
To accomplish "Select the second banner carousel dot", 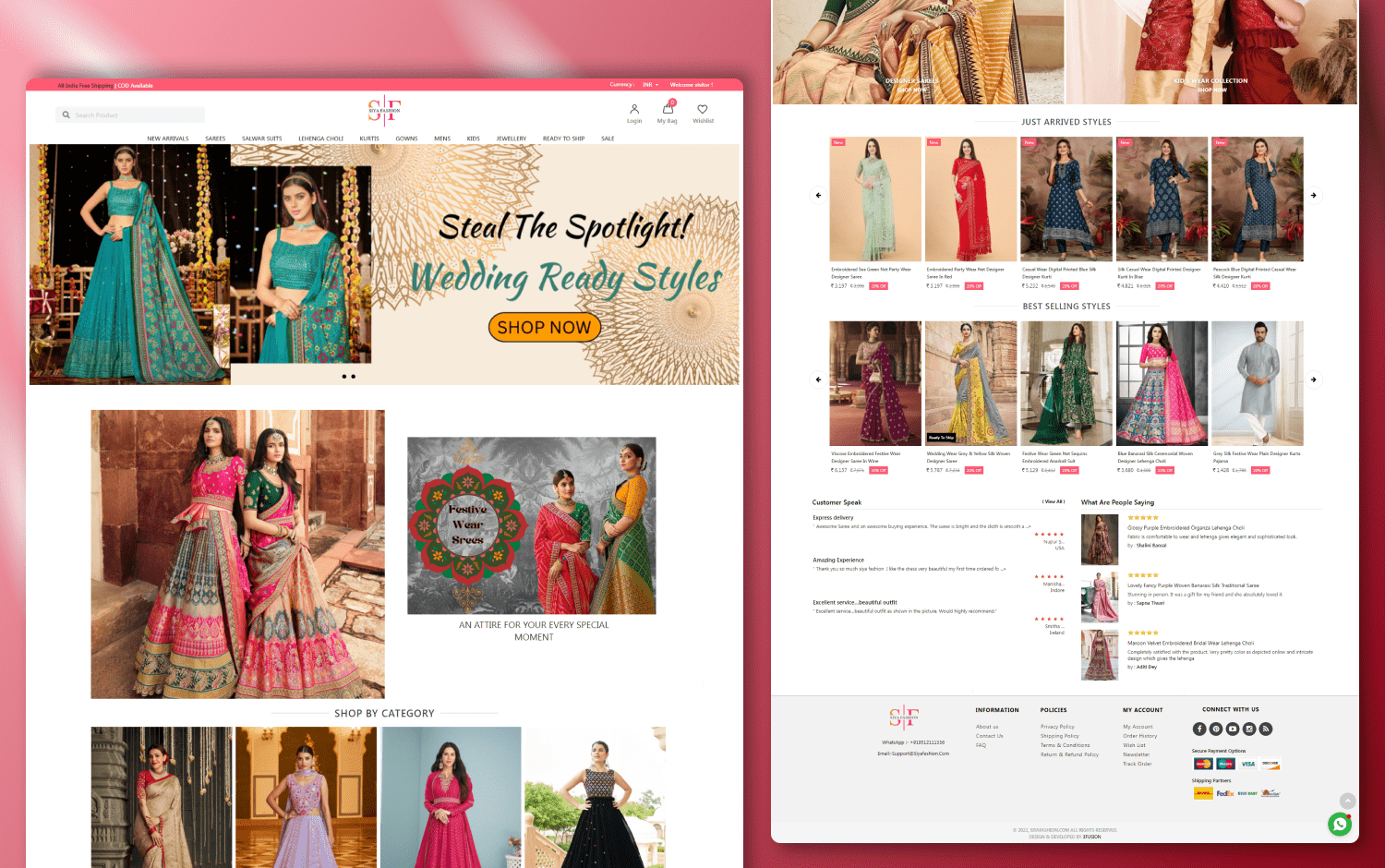I will point(354,377).
